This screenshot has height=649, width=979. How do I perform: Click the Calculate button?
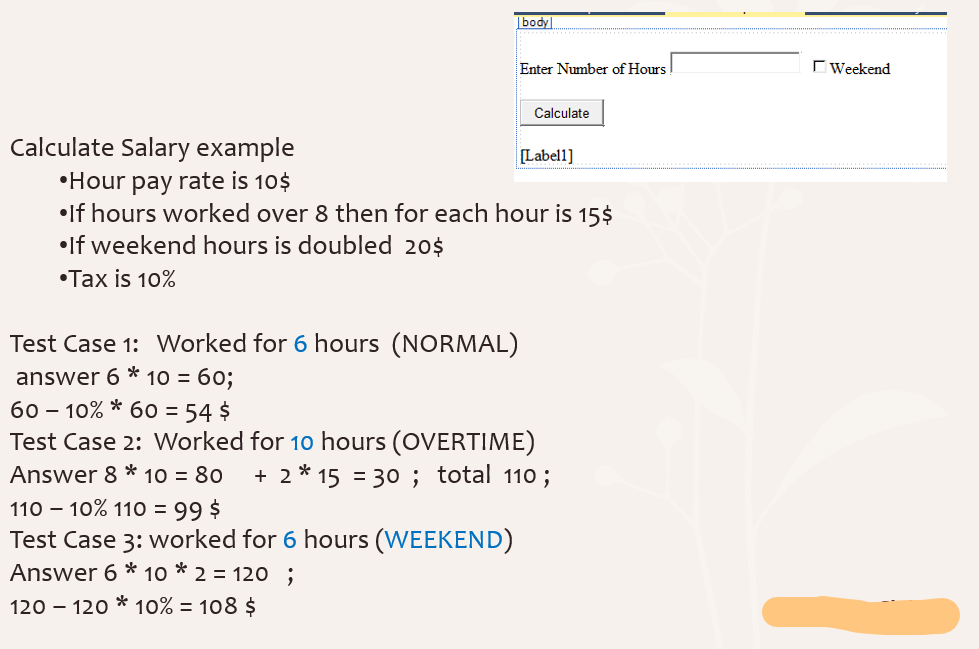561,112
